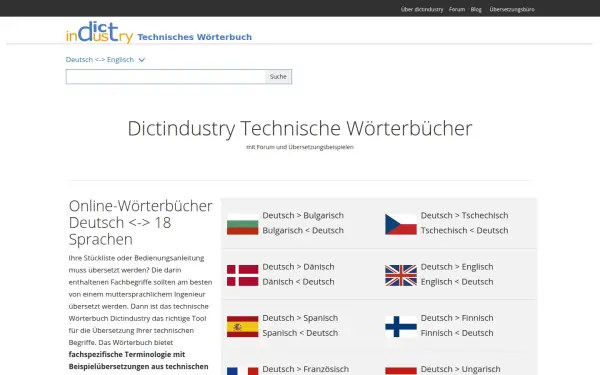The image size is (600, 375).
Task: Open Deutsch > Dänisch dictionary
Action: tap(298, 267)
